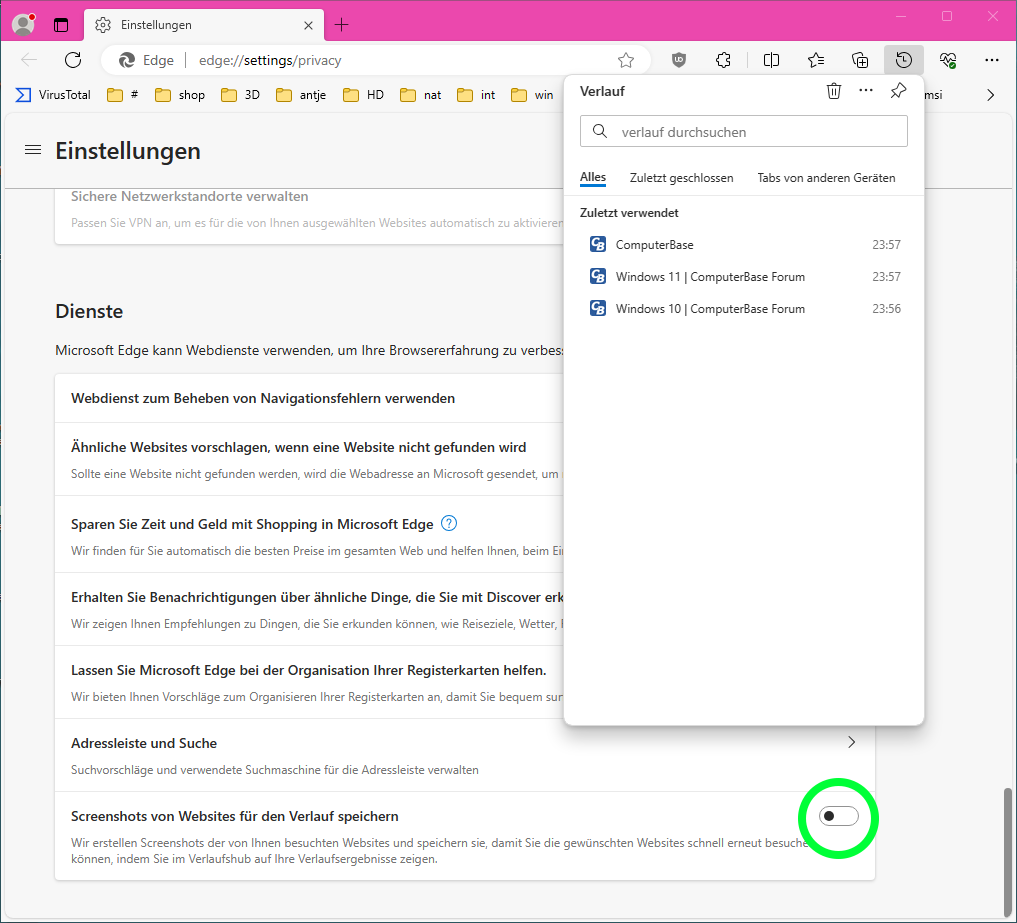Open the # bookmarks folder
The image size is (1017, 923).
[x=123, y=95]
